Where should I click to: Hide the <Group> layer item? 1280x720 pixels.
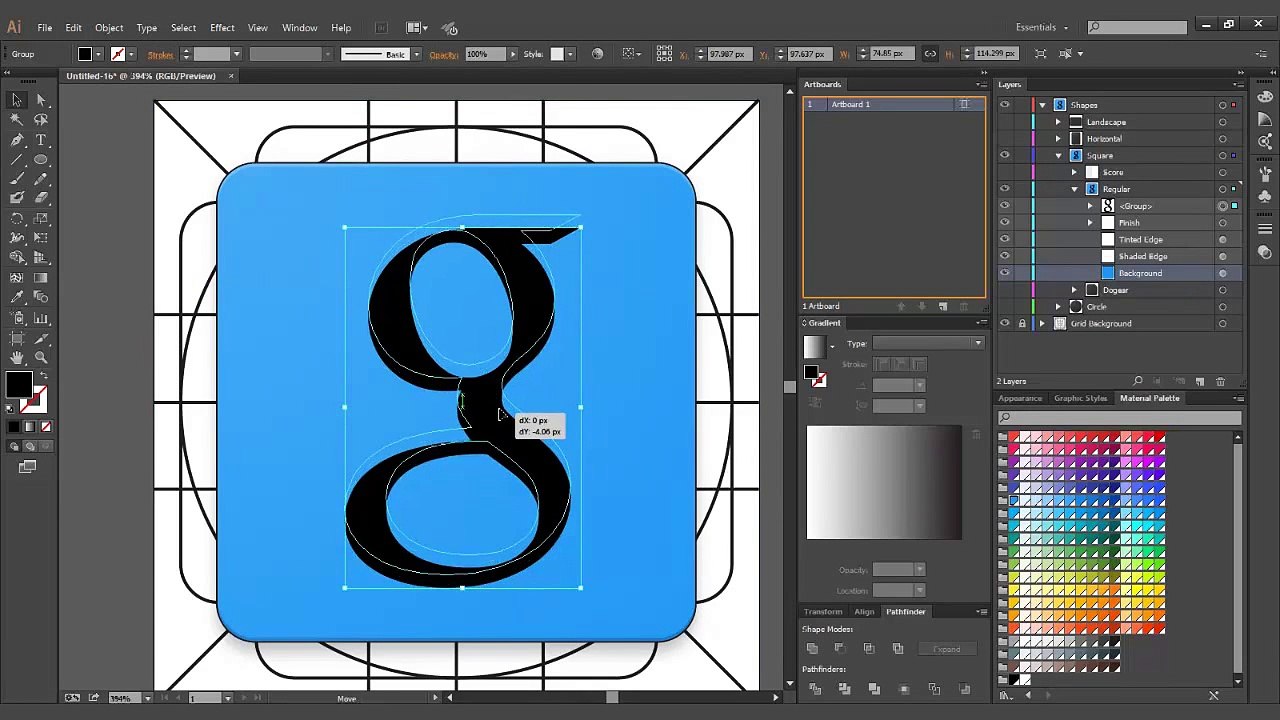pyautogui.click(x=1005, y=206)
